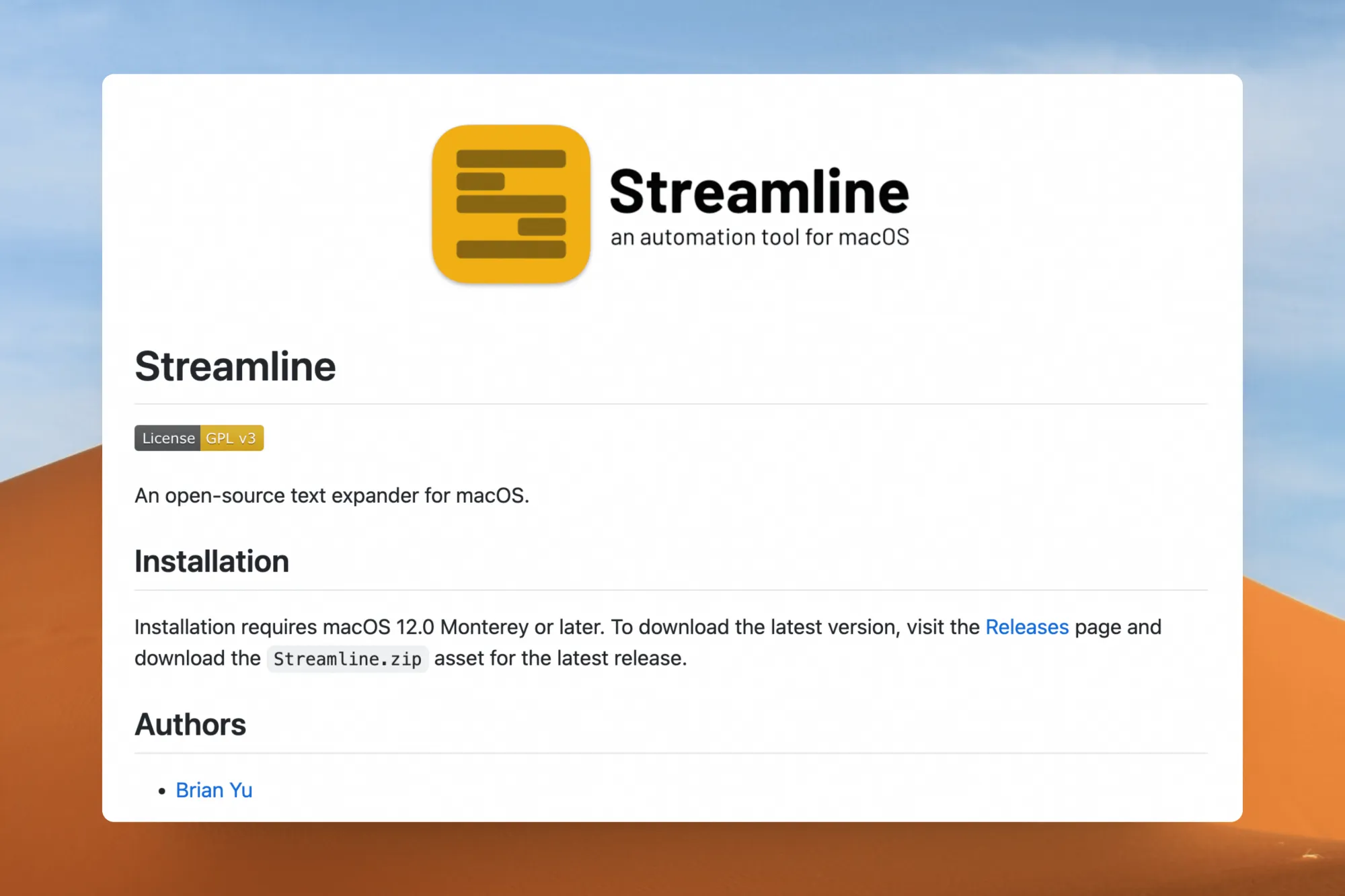Click the gray License badge label

point(167,438)
